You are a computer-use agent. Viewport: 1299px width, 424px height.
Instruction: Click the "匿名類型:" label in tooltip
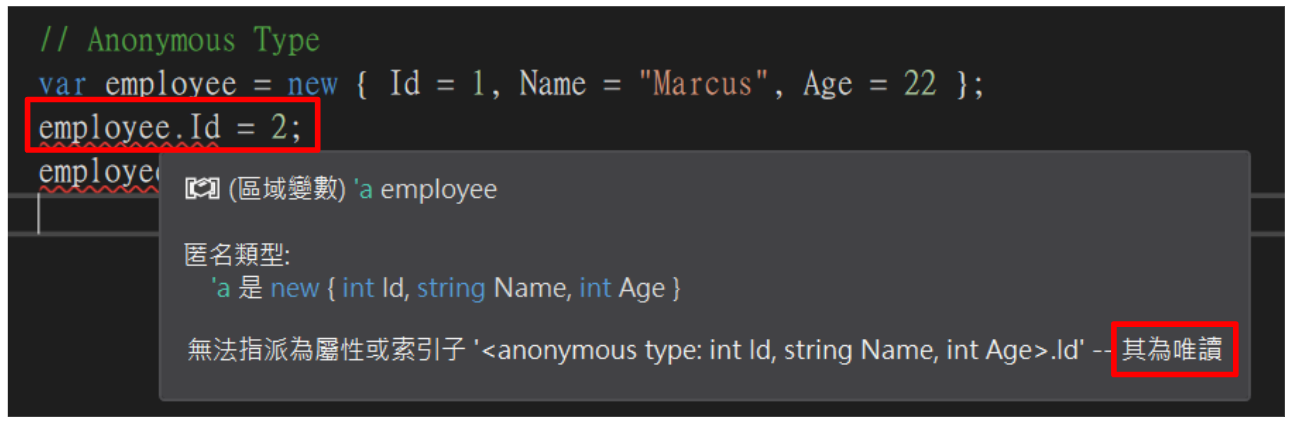pyautogui.click(x=237, y=255)
